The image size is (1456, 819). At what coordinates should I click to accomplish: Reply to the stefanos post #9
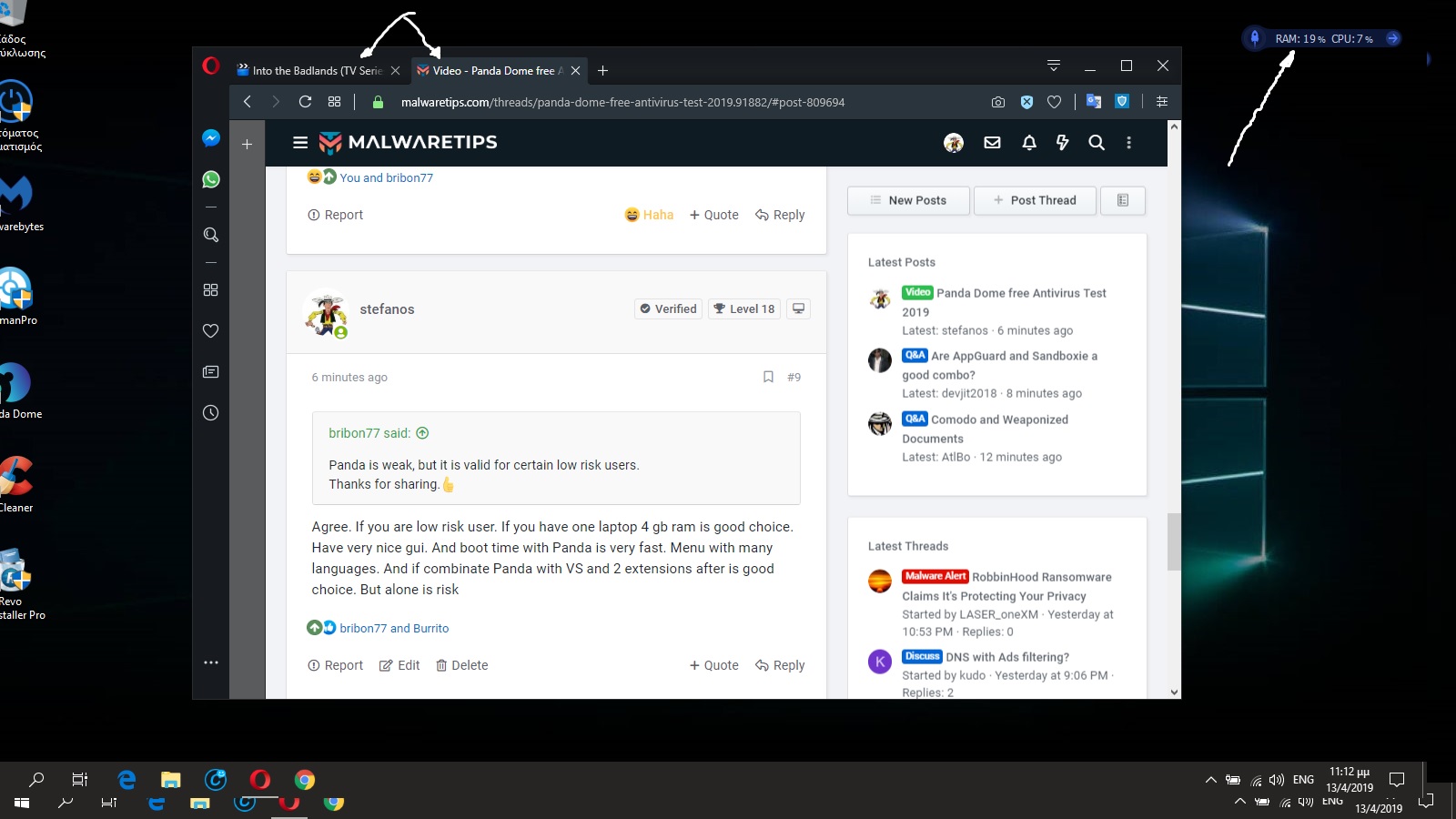(780, 665)
